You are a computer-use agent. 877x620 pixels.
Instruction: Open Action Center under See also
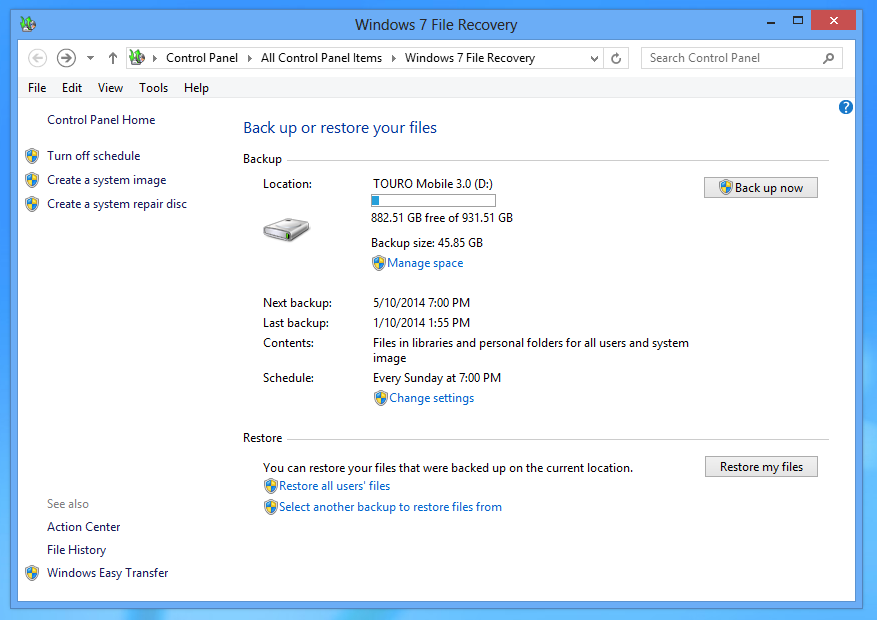(83, 527)
